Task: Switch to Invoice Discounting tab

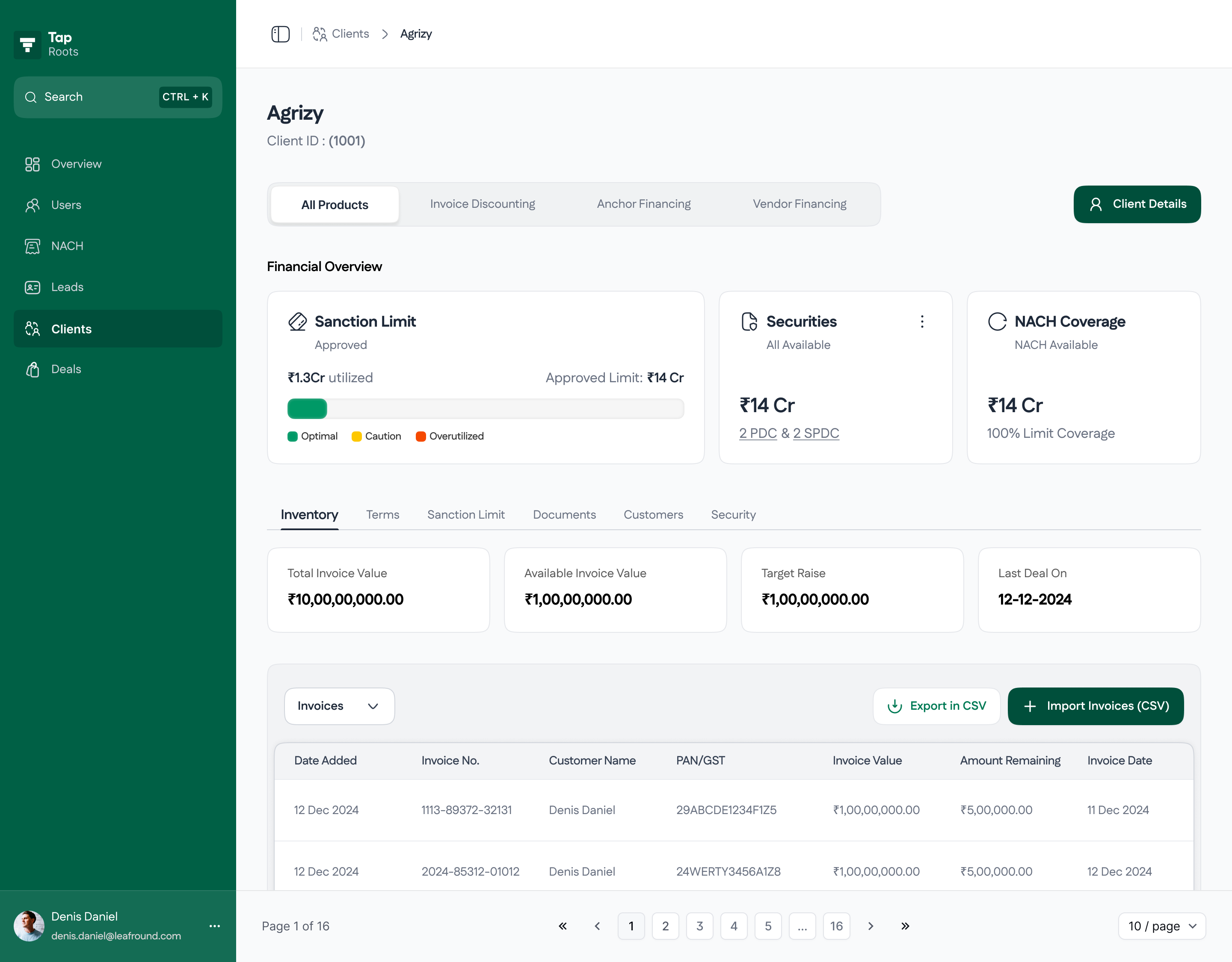Action: click(x=482, y=204)
